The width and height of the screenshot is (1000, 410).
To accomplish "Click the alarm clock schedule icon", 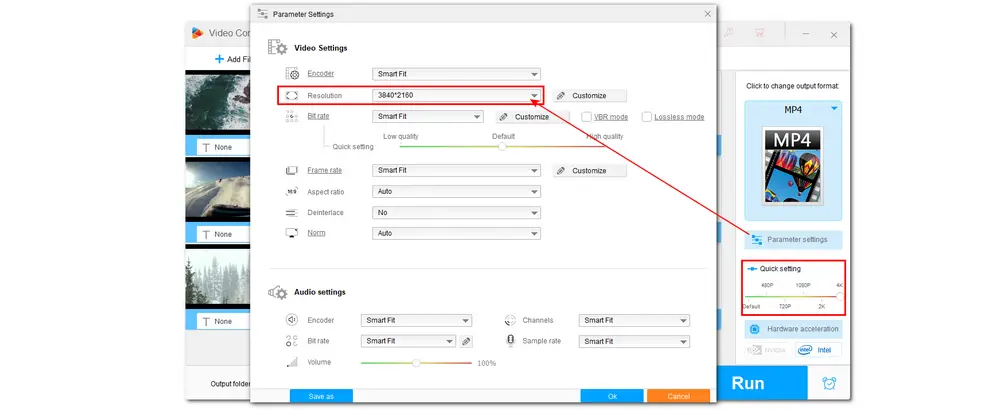I will 829,383.
